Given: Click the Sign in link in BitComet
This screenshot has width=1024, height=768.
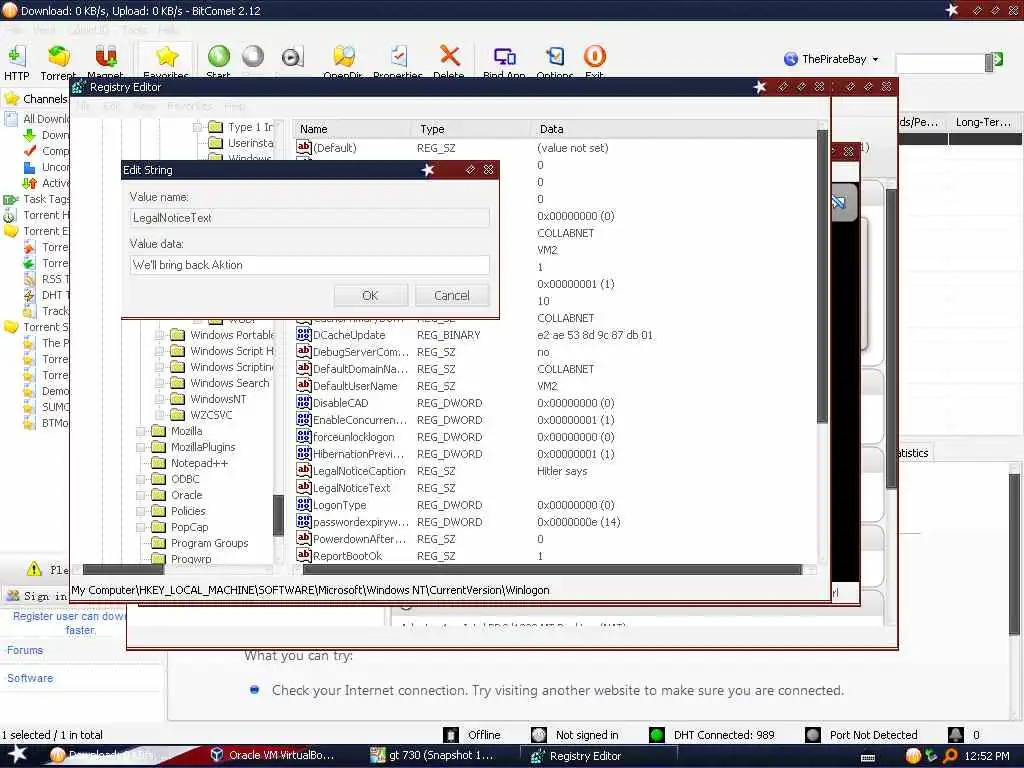Looking at the screenshot, I should coord(44,596).
